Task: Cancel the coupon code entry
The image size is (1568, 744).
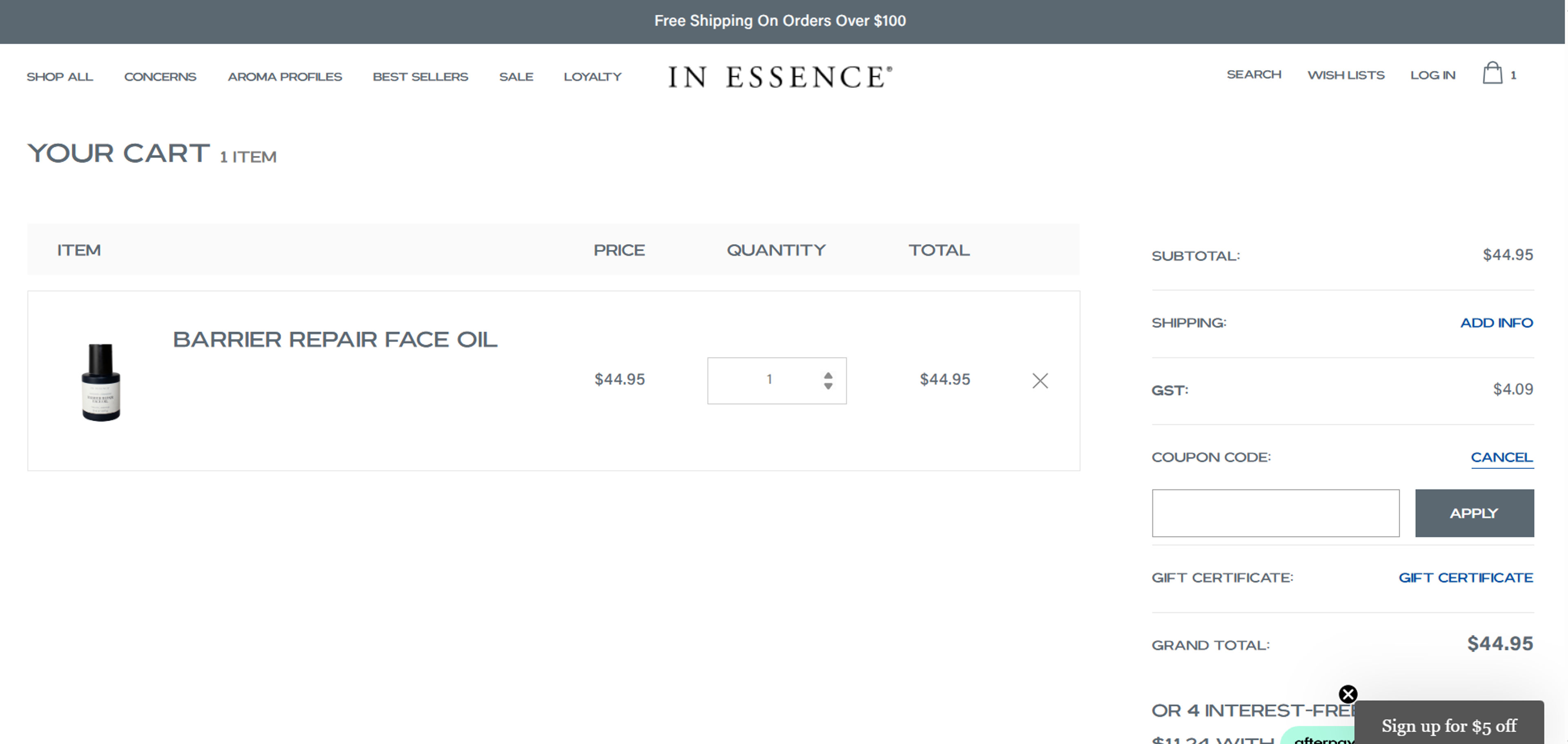Action: [1502, 458]
